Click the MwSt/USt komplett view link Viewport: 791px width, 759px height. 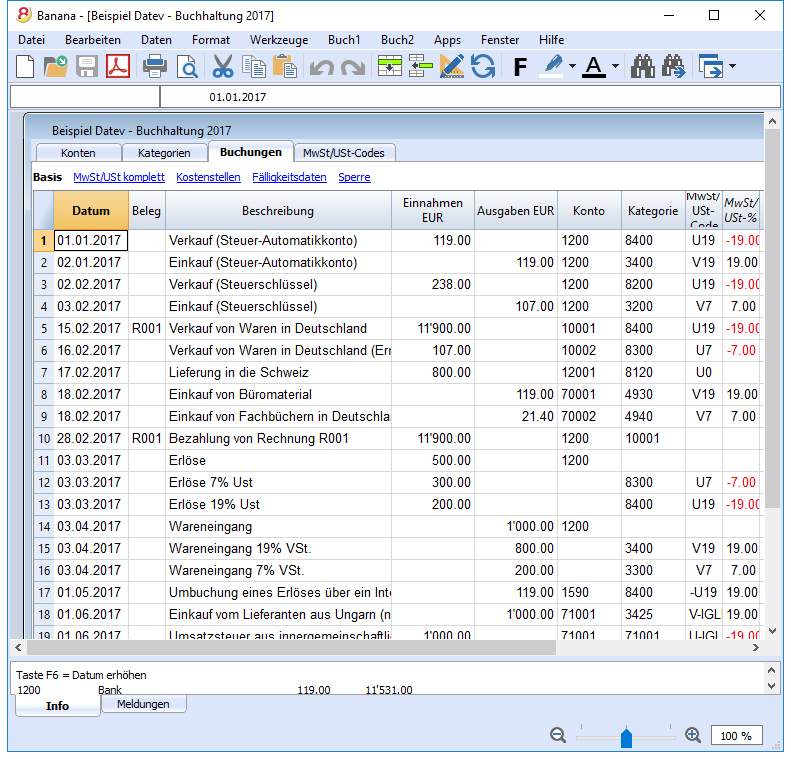pyautogui.click(x=119, y=177)
